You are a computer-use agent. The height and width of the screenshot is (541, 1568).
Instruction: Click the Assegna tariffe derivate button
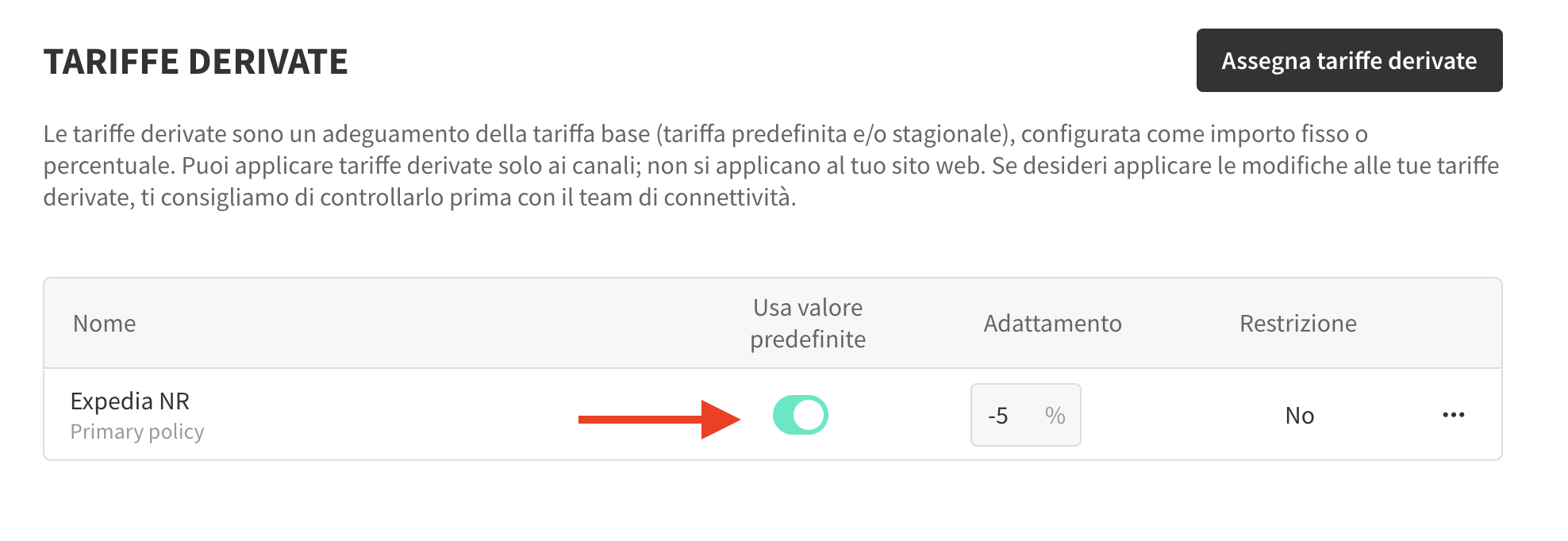[x=1349, y=60]
